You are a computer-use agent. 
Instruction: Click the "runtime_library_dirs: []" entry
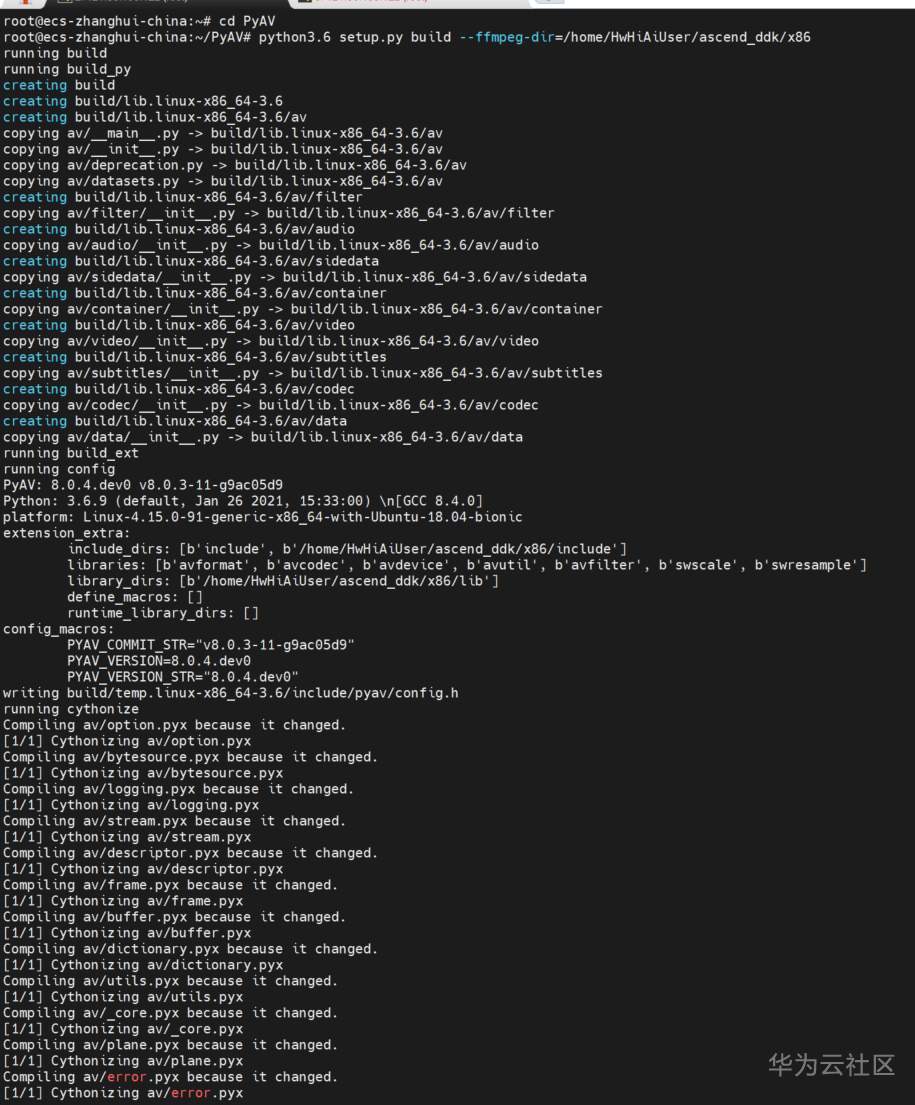click(163, 613)
